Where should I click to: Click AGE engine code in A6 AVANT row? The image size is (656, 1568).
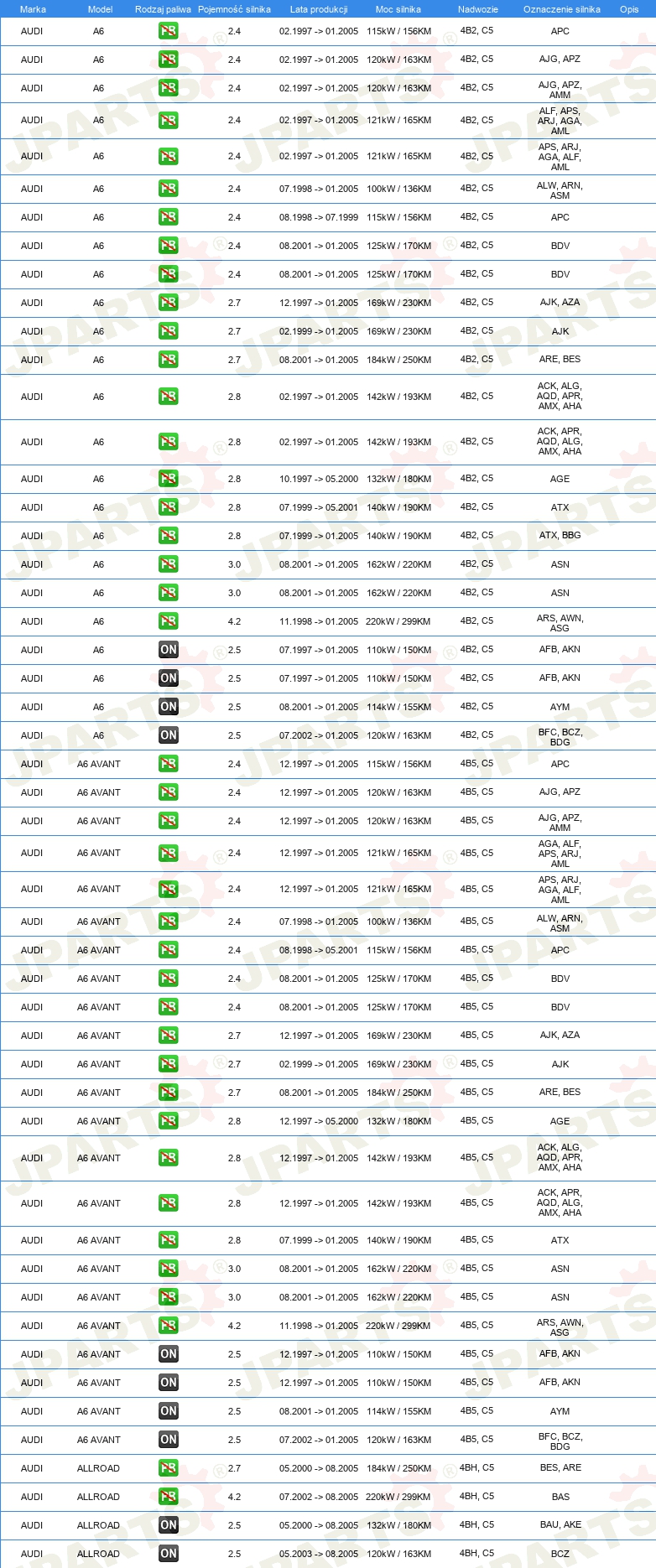pos(560,1121)
